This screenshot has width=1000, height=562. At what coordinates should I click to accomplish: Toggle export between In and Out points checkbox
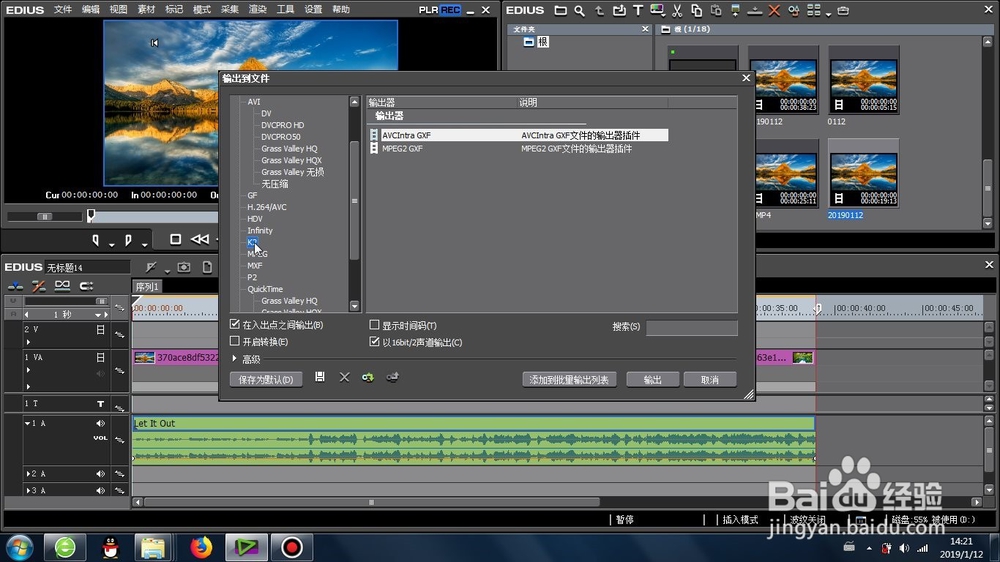tap(235, 324)
